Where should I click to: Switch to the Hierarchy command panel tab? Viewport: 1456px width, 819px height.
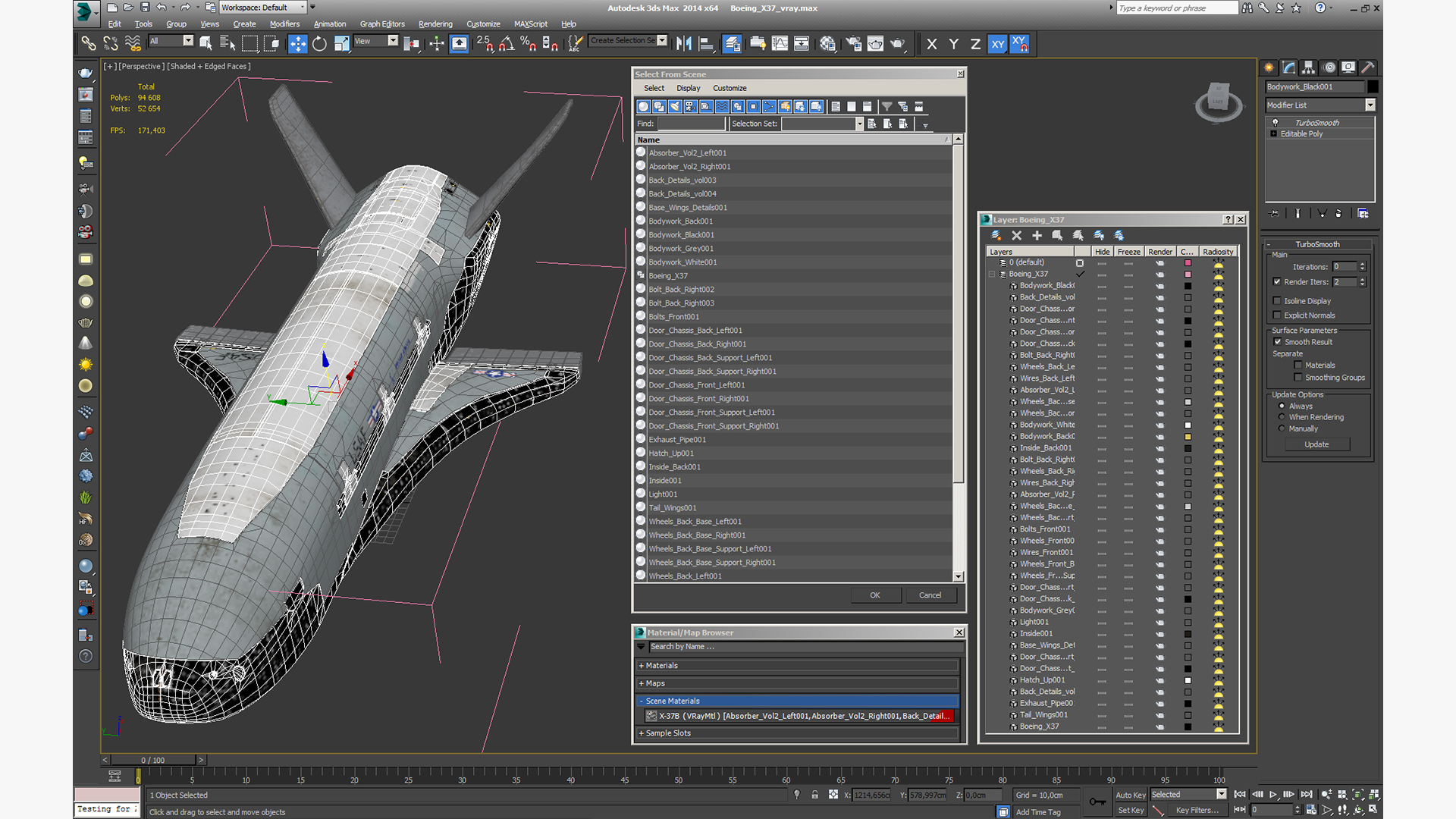point(1309,67)
